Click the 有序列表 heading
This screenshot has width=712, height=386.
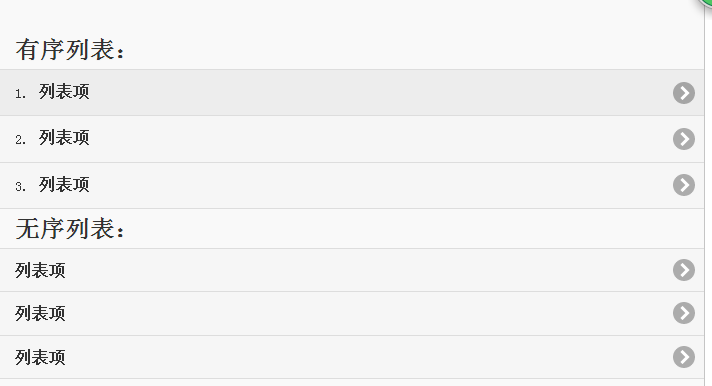pyautogui.click(x=69, y=50)
